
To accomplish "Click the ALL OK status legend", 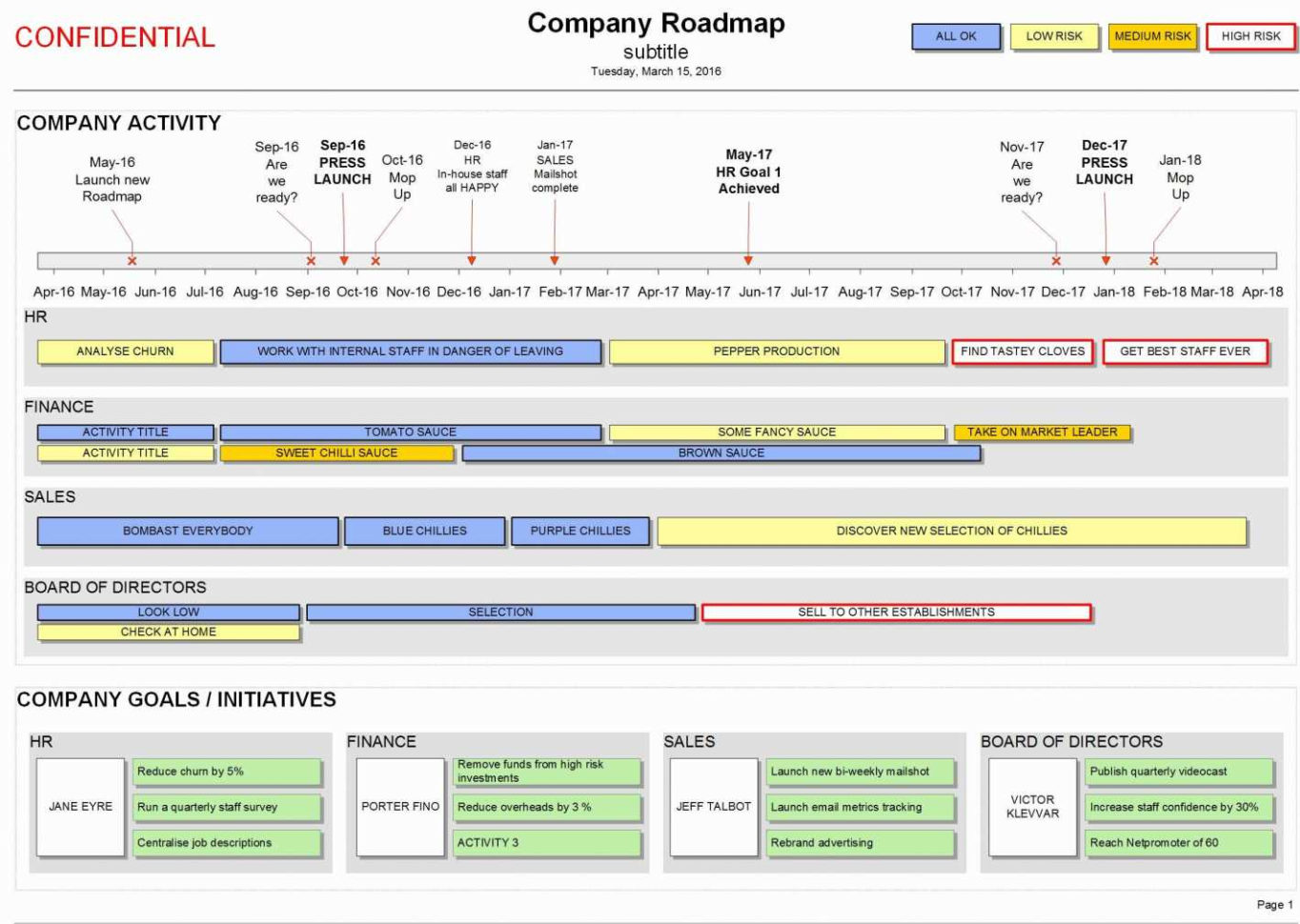I will [956, 35].
